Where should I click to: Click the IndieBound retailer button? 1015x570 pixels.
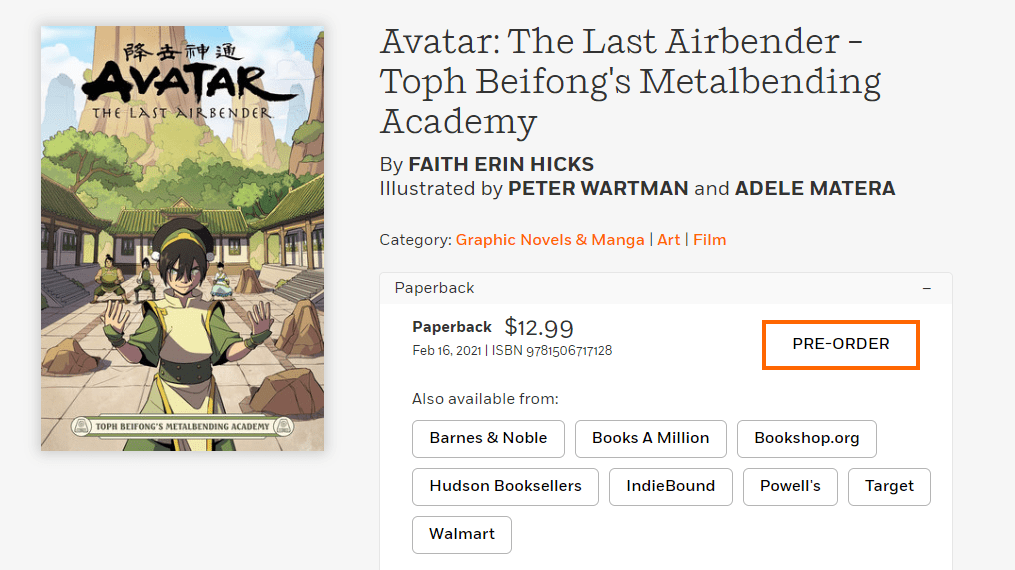pos(670,486)
